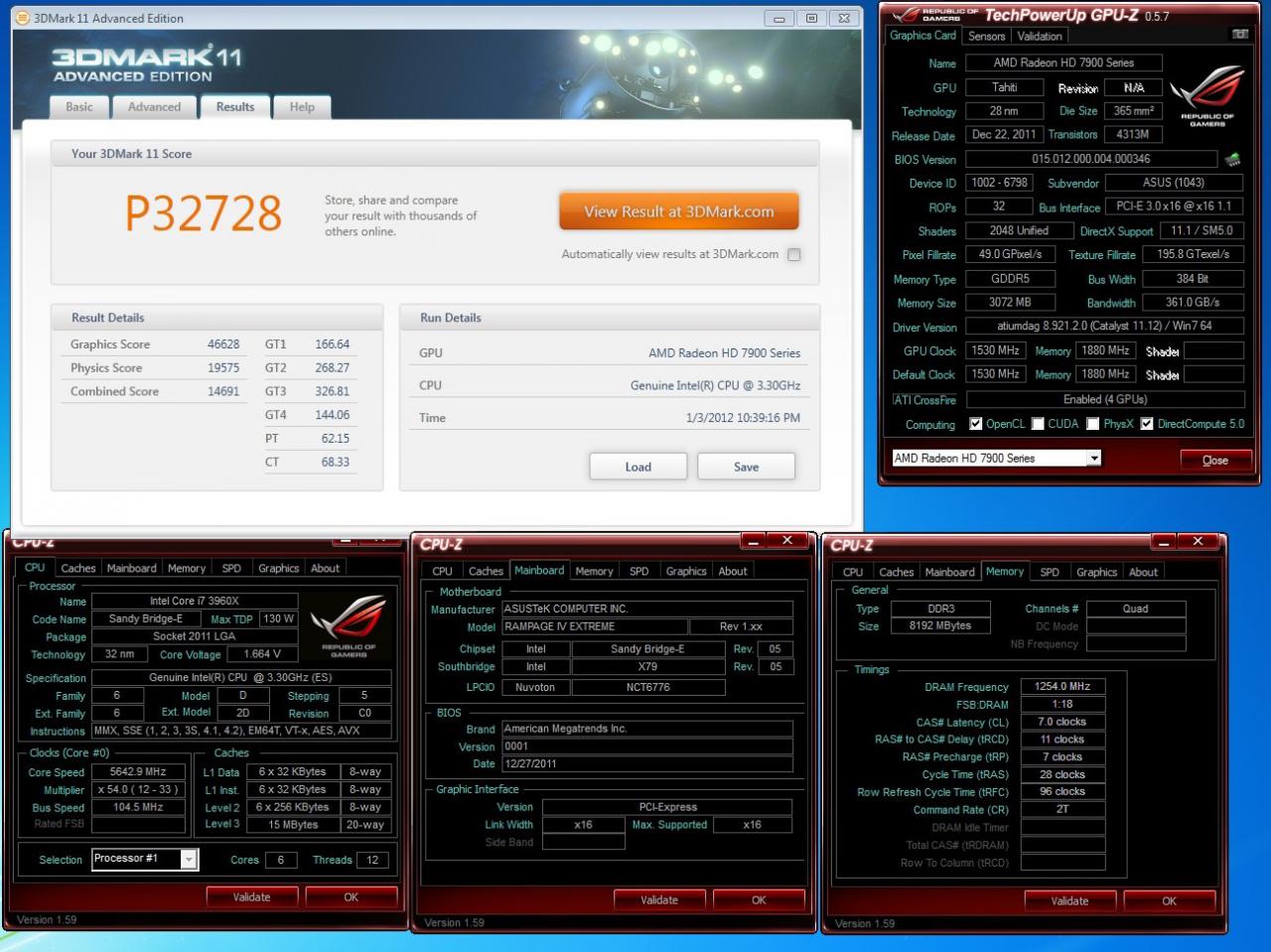Viewport: 1271px width, 952px height.
Task: Minimize the 3DMark 11 window
Action: tap(779, 18)
